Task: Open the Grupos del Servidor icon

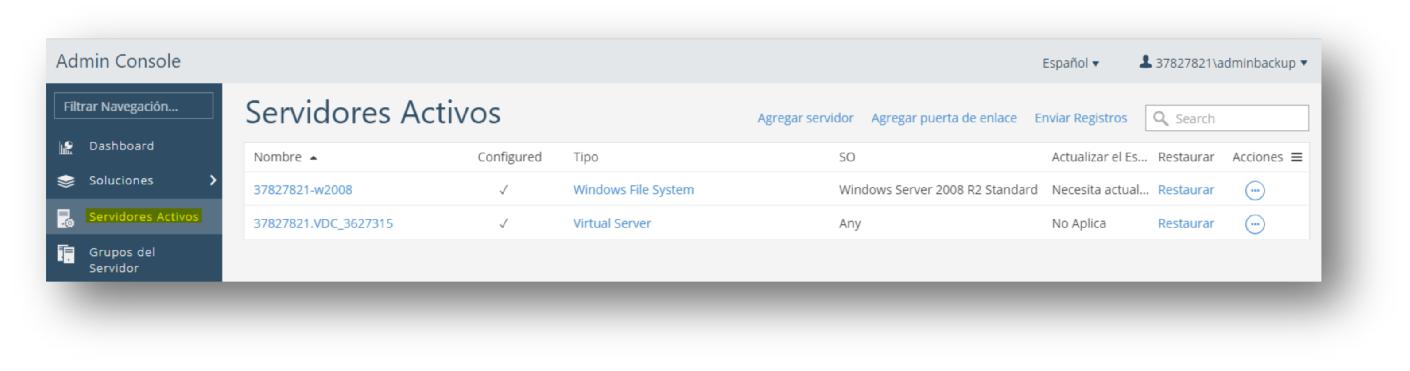Action: (x=65, y=257)
